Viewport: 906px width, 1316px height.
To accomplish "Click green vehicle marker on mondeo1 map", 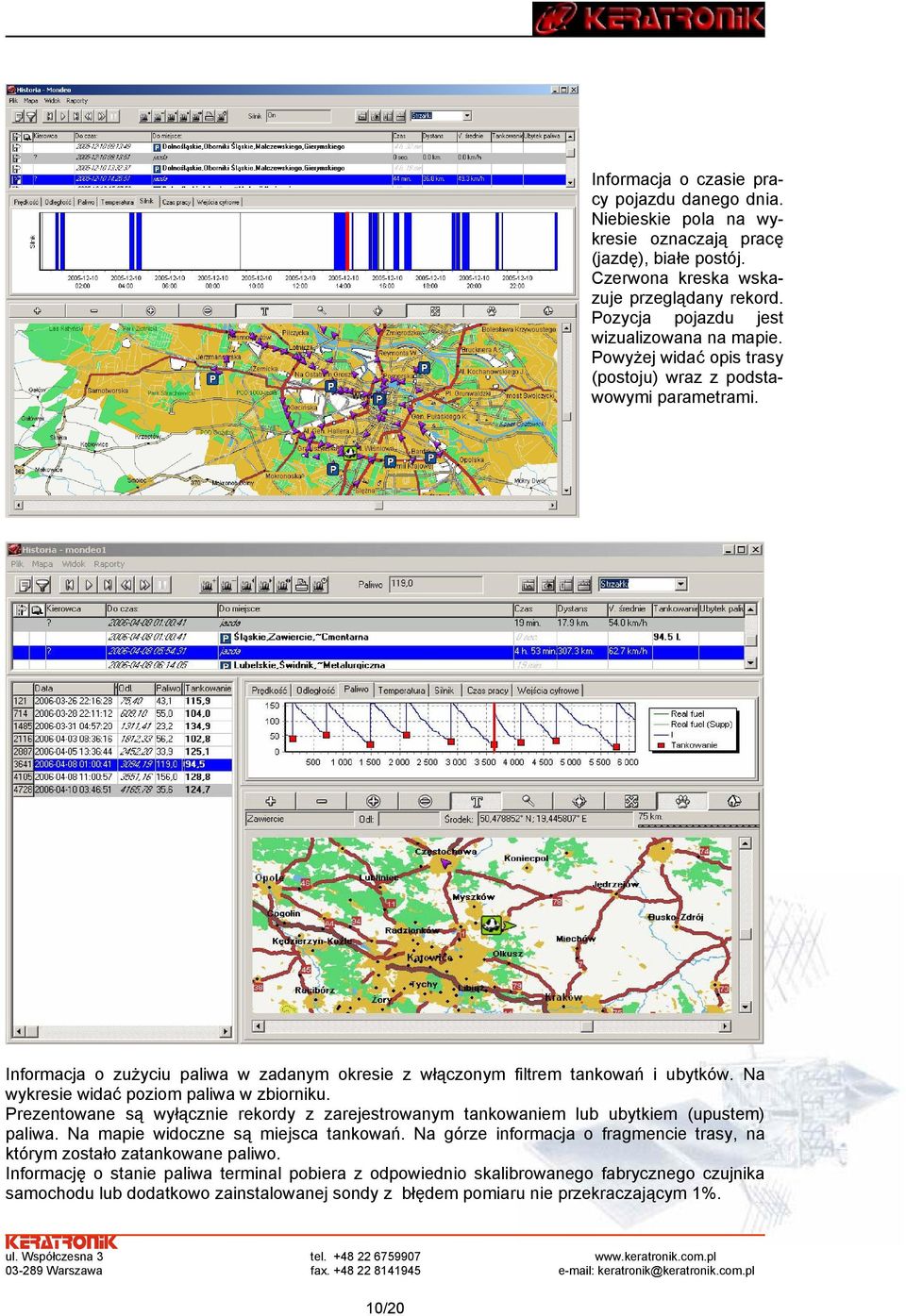I will [x=491, y=925].
